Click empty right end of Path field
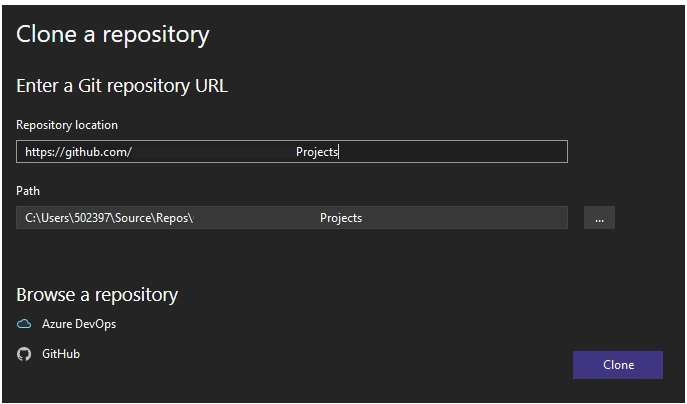Viewport: 687px width, 404px height. point(464,217)
